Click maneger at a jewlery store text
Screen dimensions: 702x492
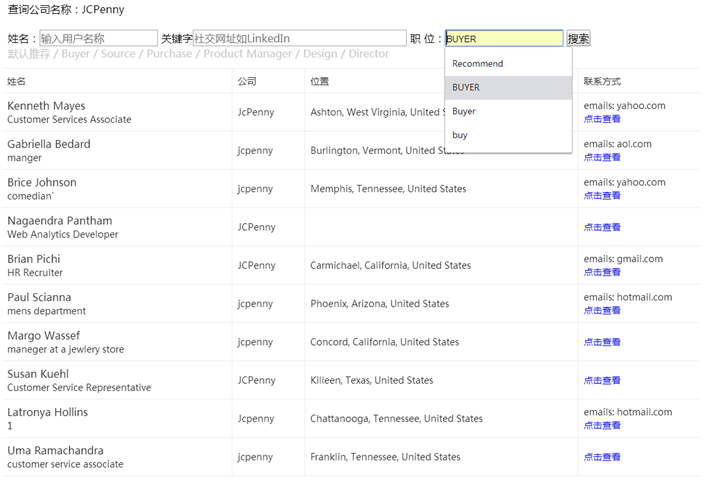tap(66, 349)
